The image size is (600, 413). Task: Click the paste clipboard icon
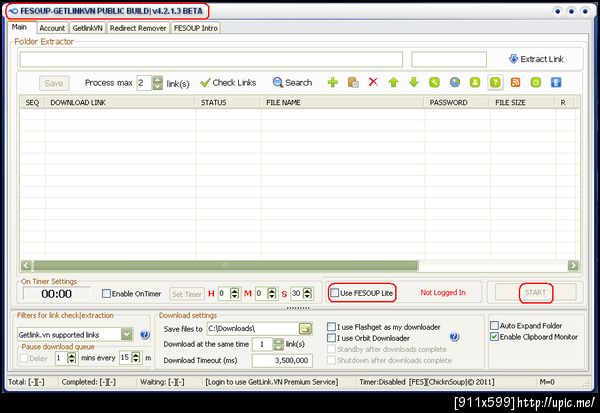tap(353, 82)
